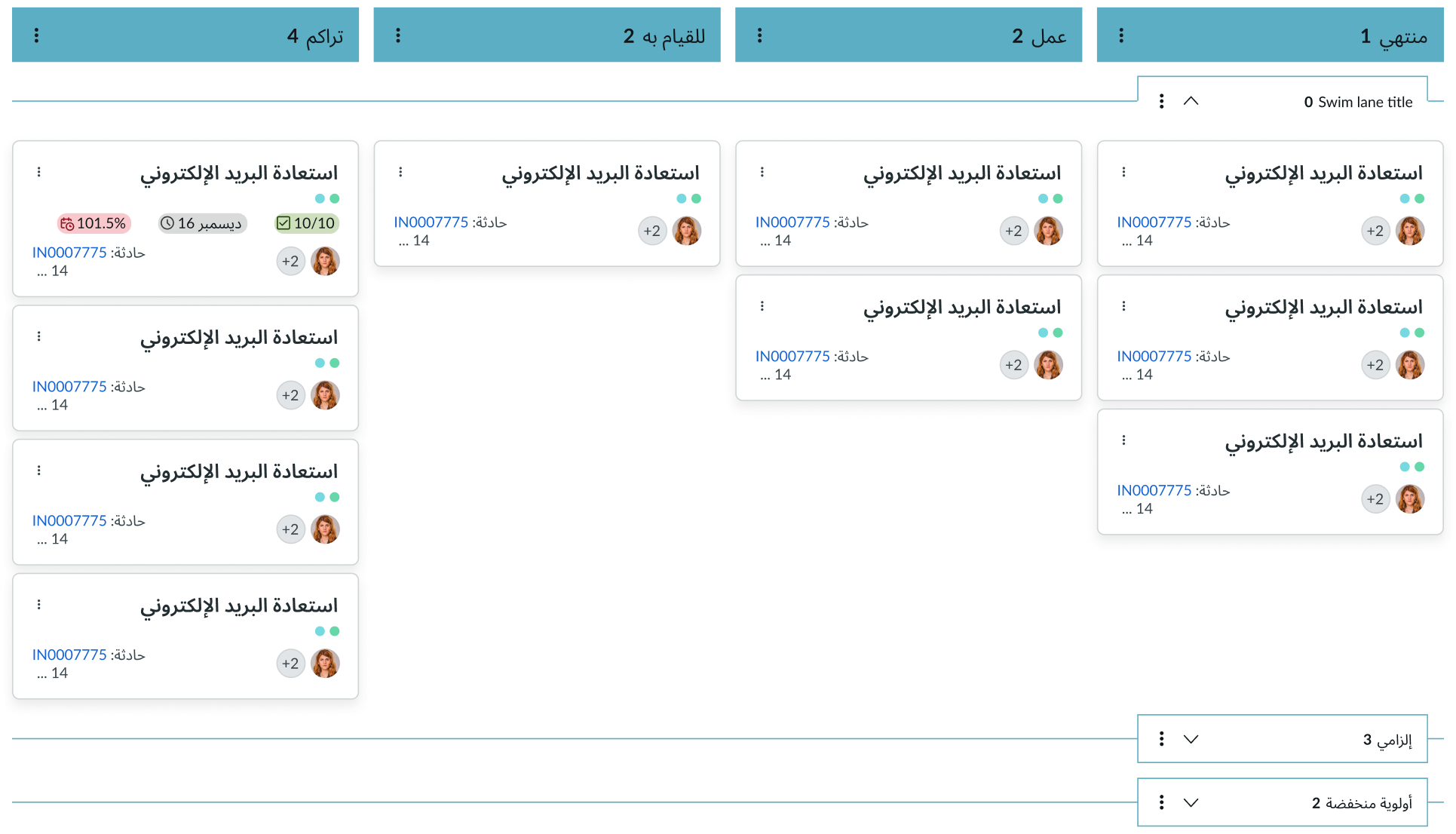Expand the أولوية منخفضة 2 swim lane

tap(1191, 802)
